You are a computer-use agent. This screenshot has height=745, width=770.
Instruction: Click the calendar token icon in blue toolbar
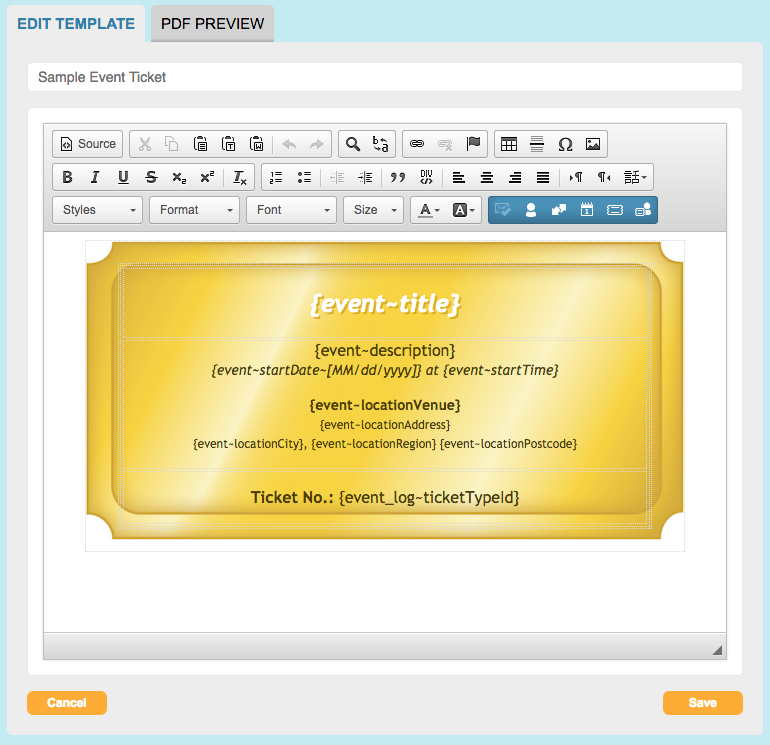pos(587,210)
